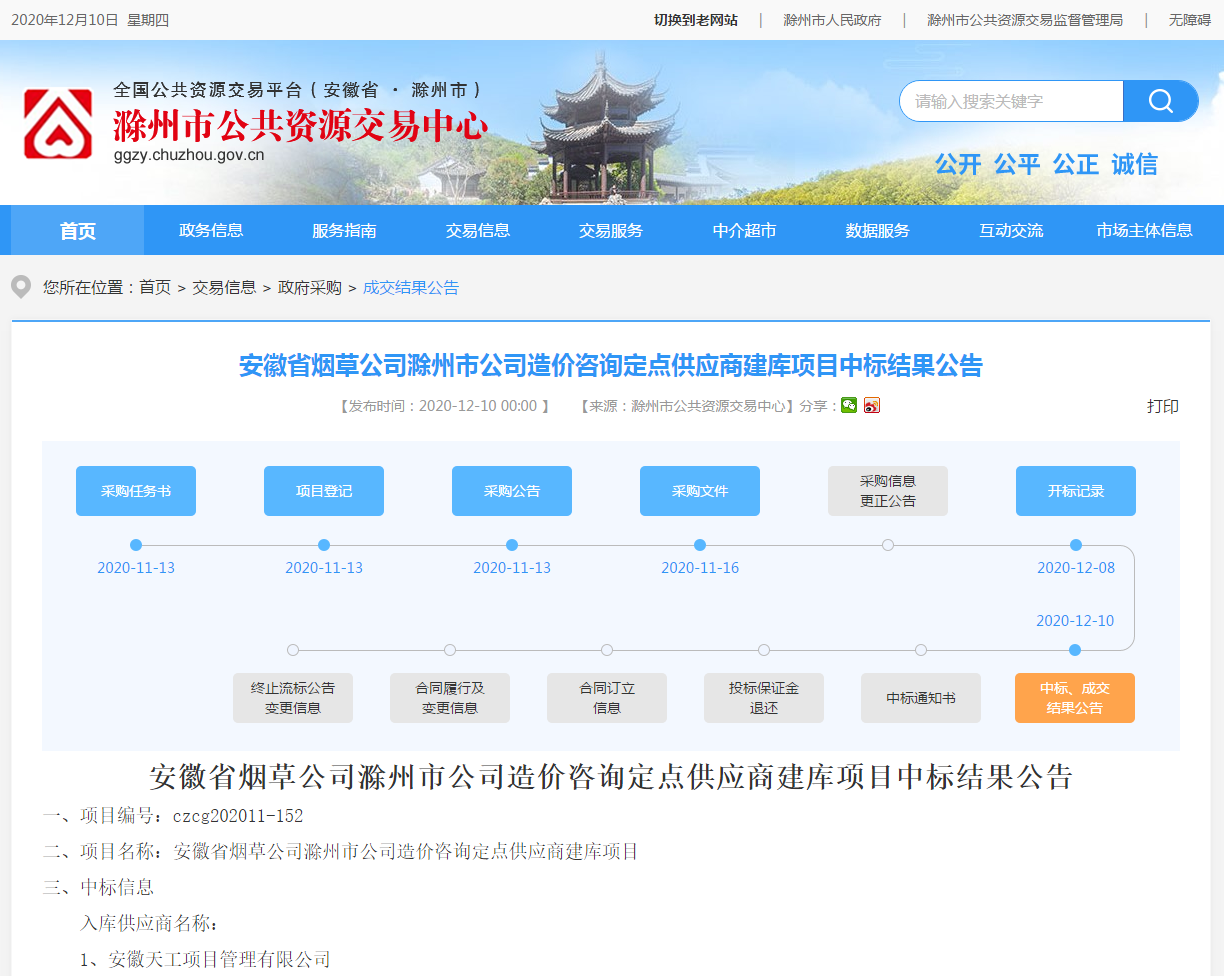This screenshot has width=1224, height=978.
Task: Open the 市场主体信息 menu
Action: pos(1144,230)
